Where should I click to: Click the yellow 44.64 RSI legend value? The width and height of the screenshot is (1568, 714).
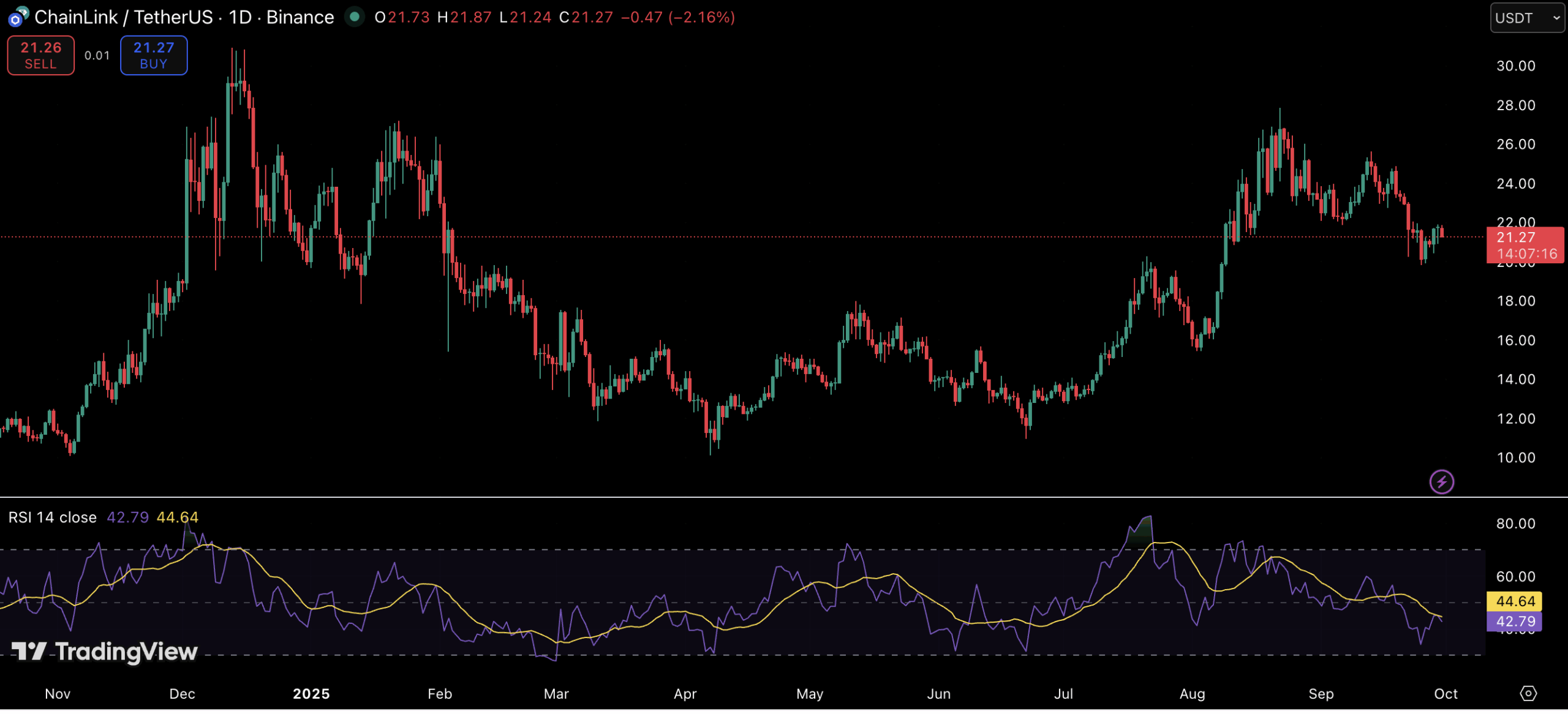point(177,517)
